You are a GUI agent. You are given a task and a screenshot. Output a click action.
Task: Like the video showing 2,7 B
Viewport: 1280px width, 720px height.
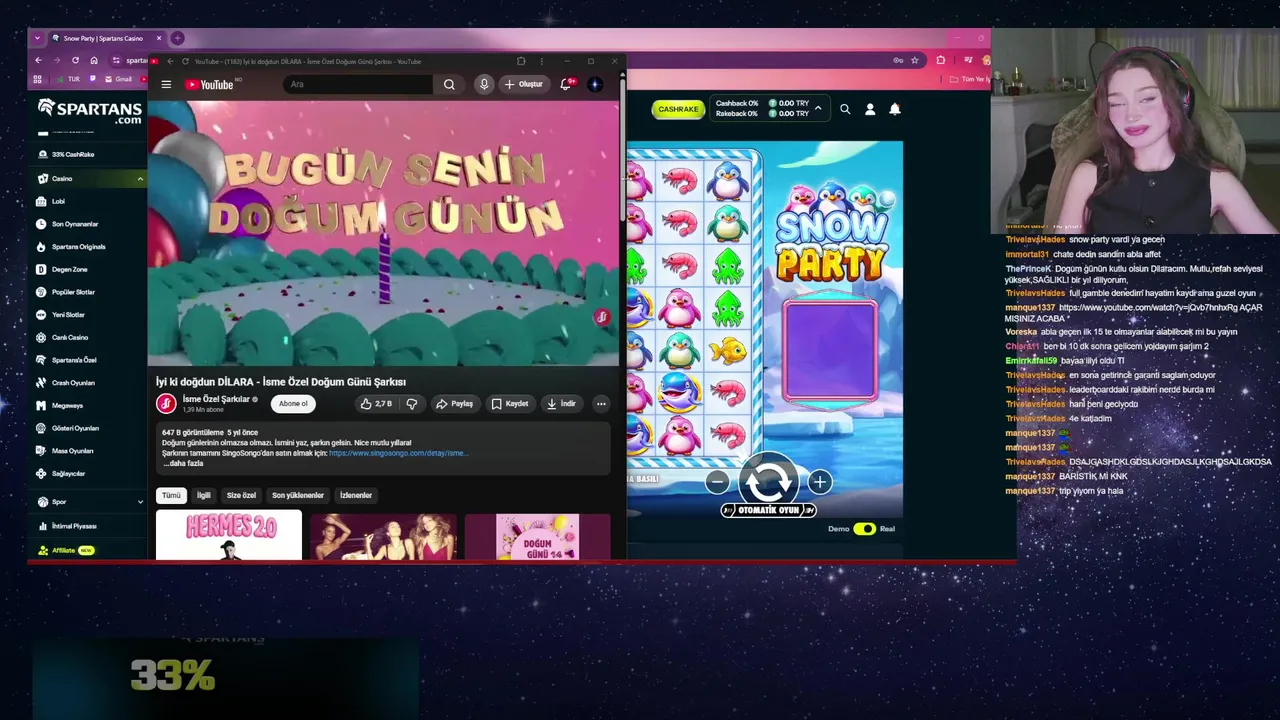click(376, 404)
